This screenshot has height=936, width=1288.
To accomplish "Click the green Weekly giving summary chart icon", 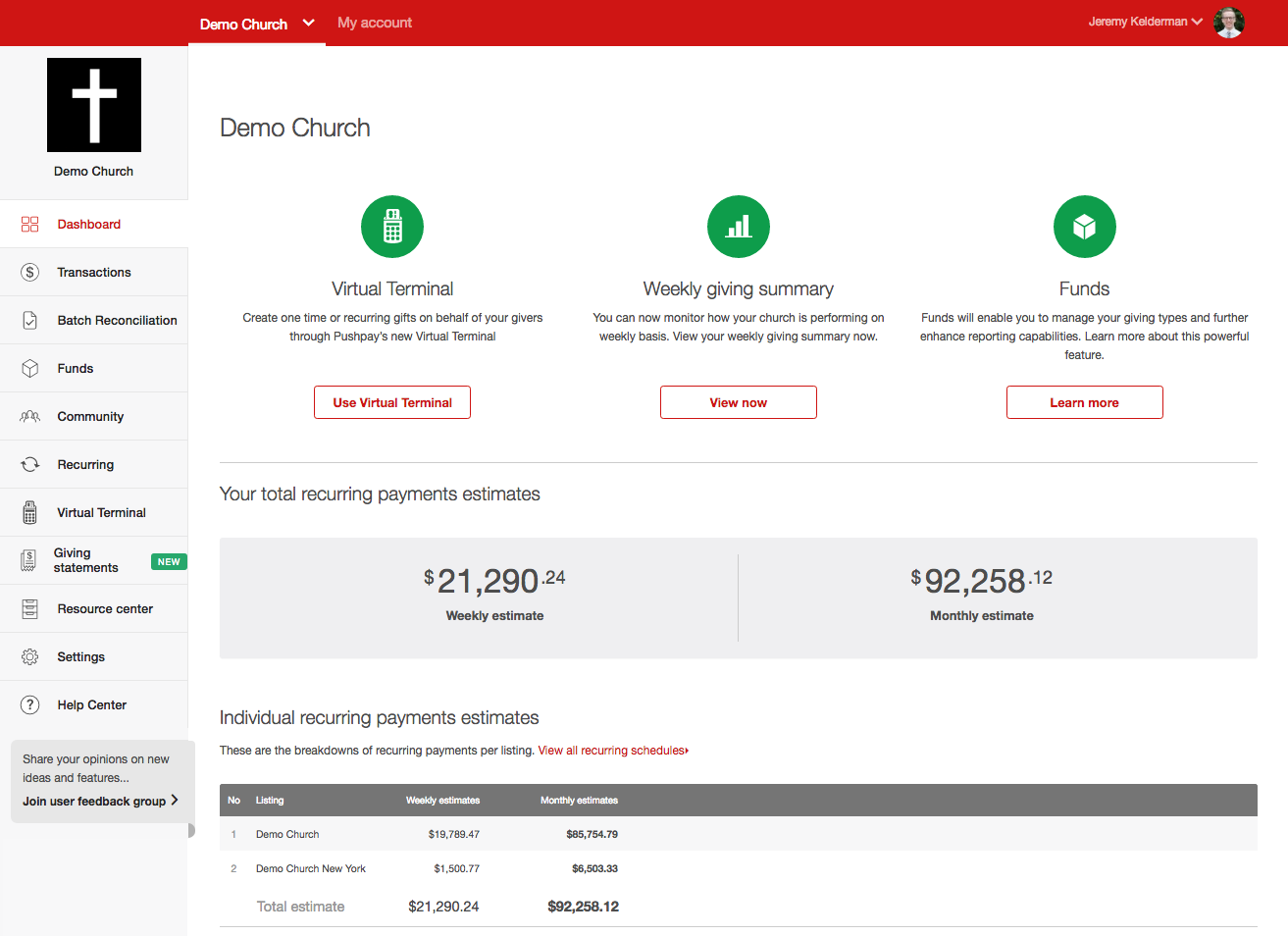I will pos(738,226).
